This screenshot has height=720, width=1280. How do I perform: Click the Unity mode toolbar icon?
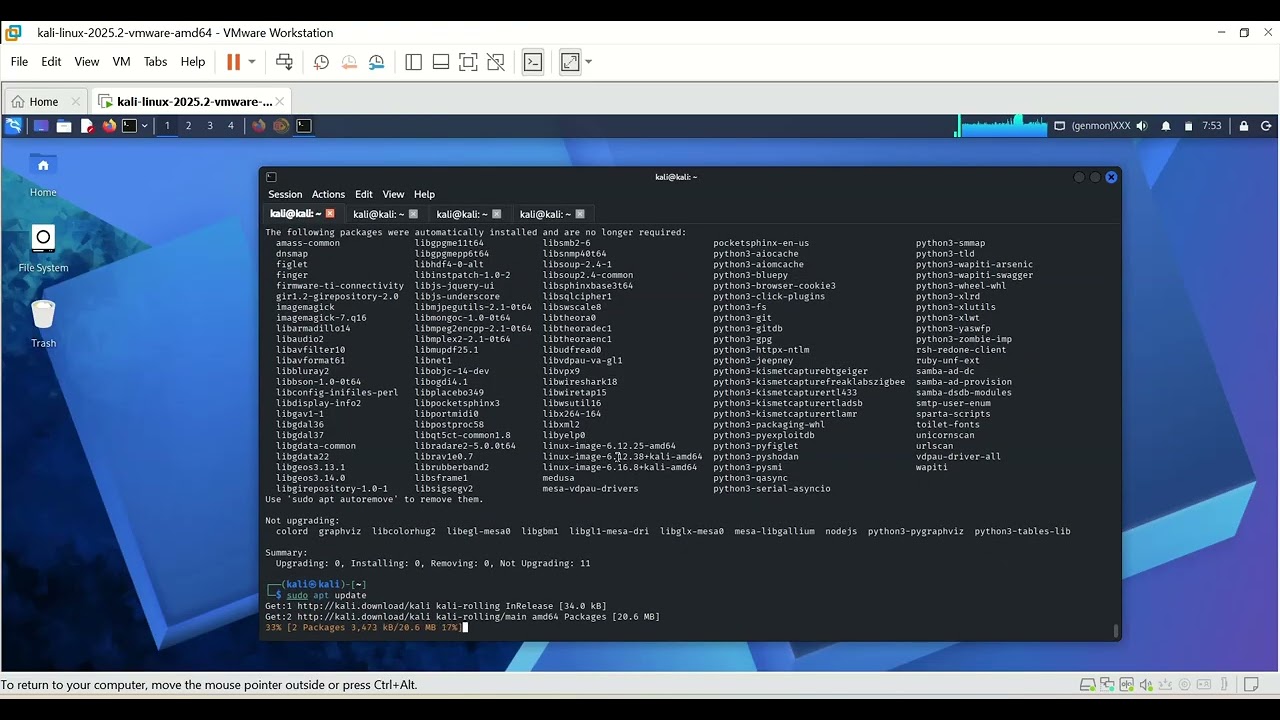point(496,62)
